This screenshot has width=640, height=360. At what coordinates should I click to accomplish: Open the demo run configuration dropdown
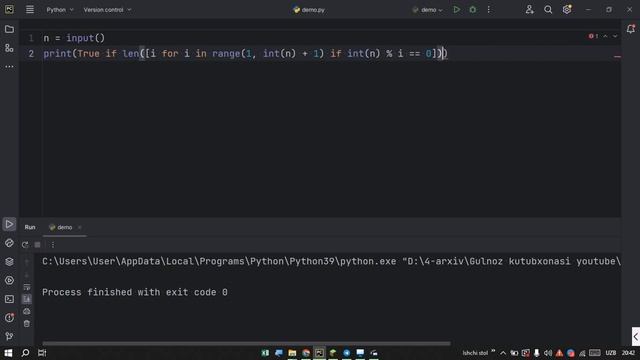pos(427,9)
